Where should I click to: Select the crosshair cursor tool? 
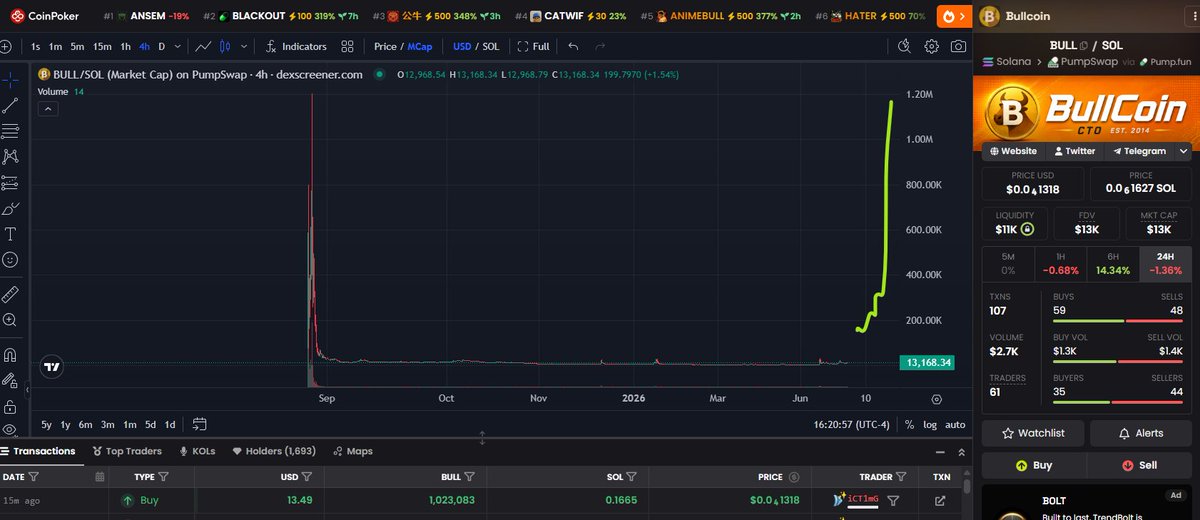tap(11, 79)
